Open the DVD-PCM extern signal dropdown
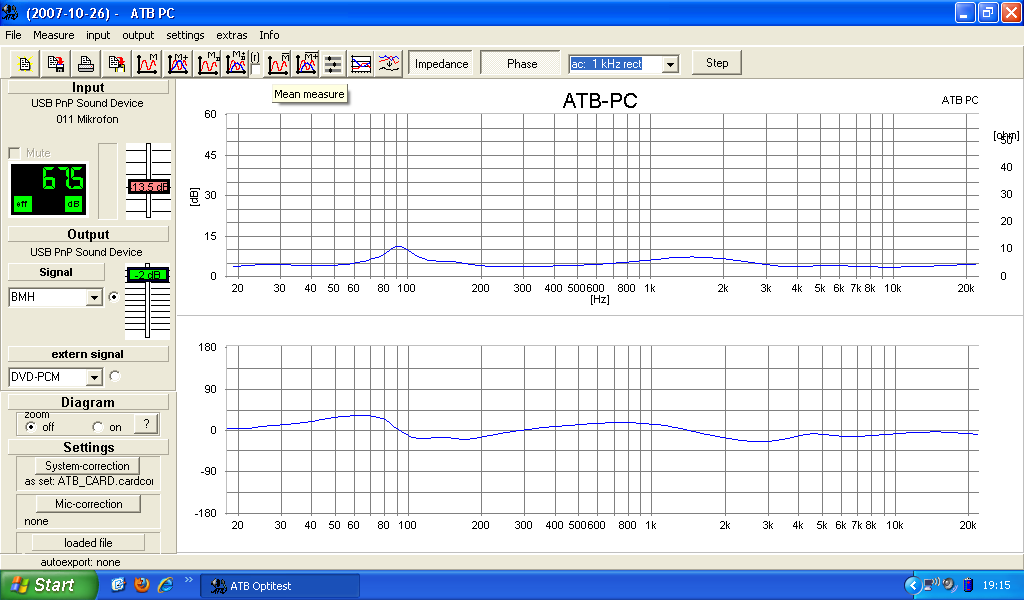The image size is (1024, 600). click(x=95, y=377)
